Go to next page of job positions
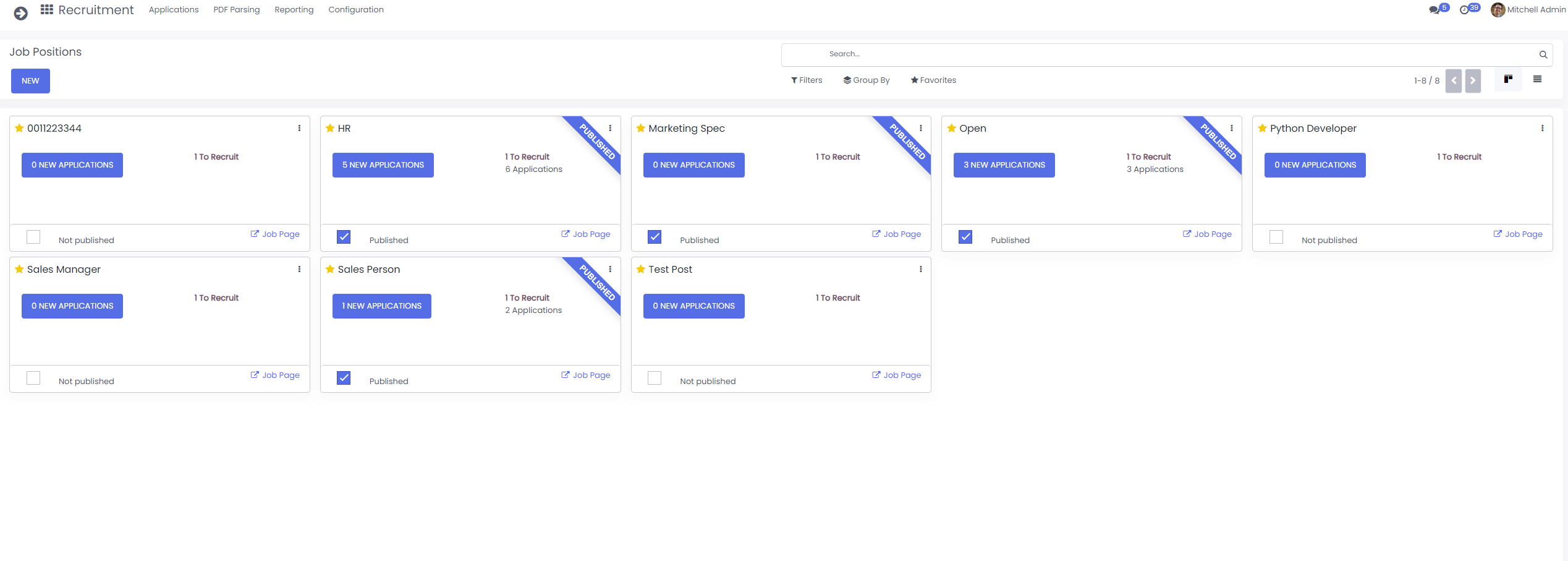 [x=1473, y=81]
